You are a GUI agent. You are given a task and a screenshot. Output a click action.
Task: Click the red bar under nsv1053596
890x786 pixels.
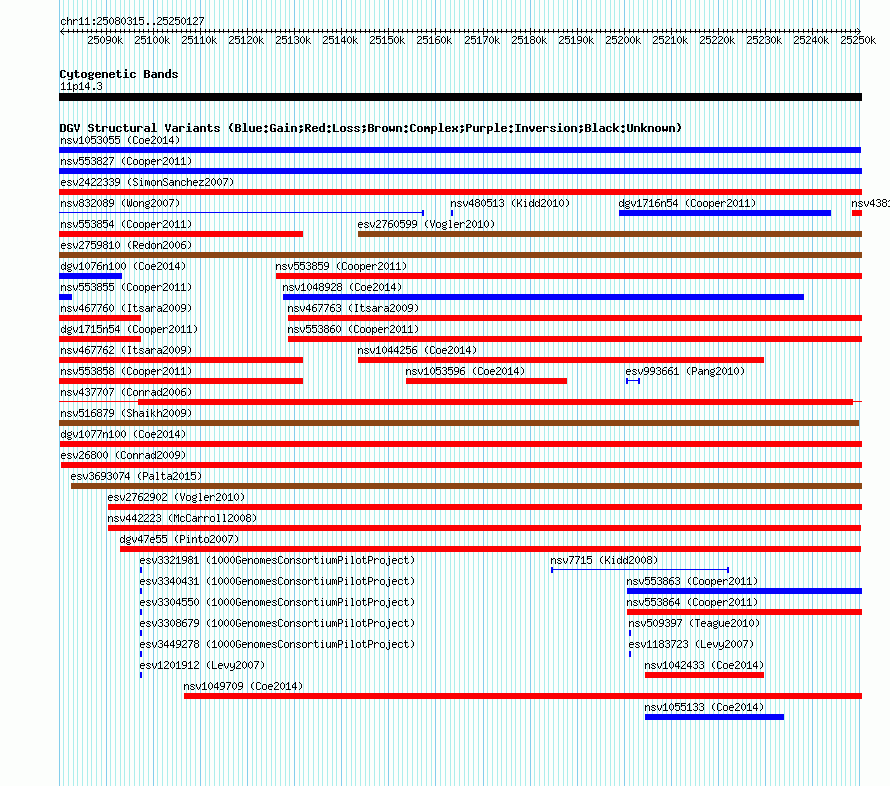point(486,381)
